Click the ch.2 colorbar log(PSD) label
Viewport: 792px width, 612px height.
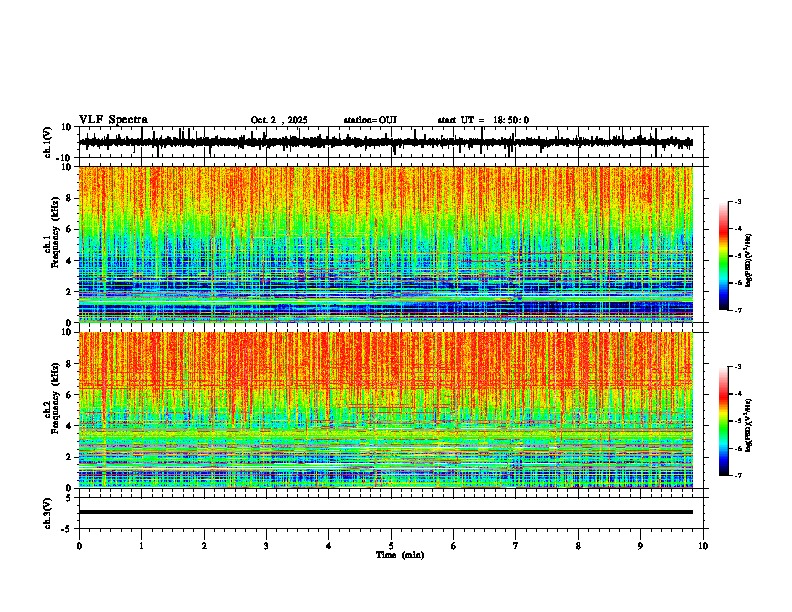point(748,426)
